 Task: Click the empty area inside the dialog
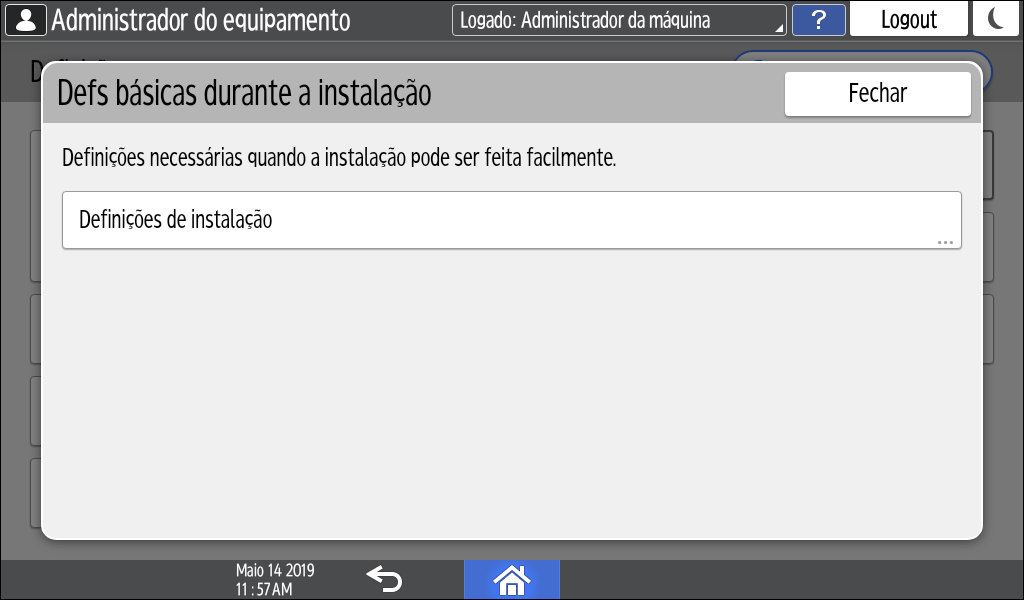(511, 390)
